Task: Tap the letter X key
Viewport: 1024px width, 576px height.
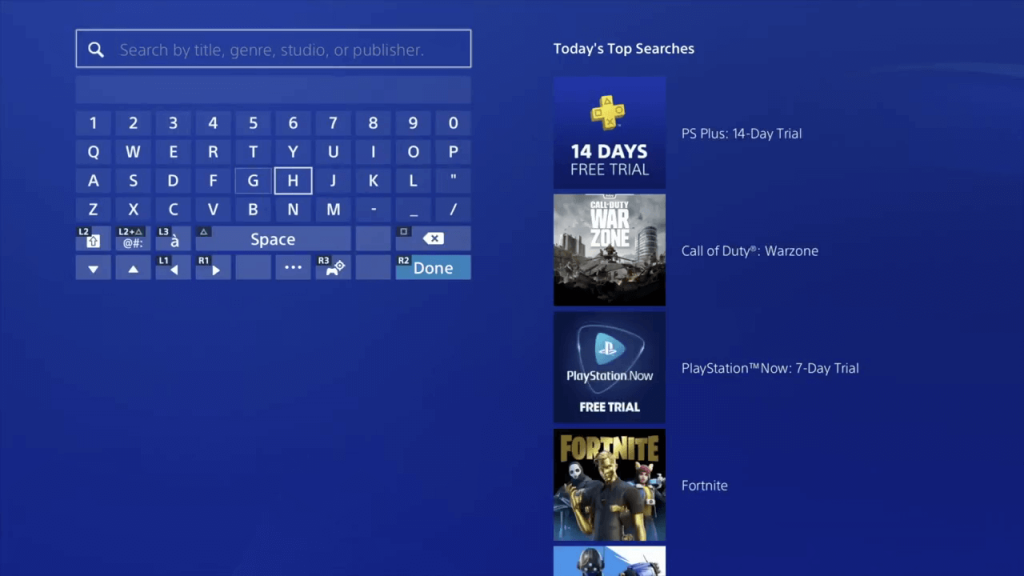Action: pyautogui.click(x=133, y=210)
